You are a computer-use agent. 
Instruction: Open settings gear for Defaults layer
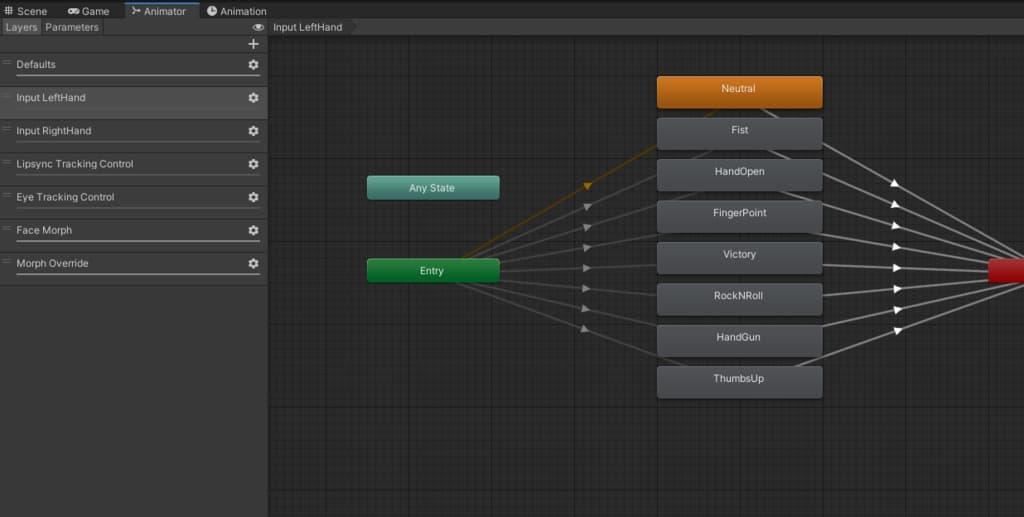click(253, 65)
